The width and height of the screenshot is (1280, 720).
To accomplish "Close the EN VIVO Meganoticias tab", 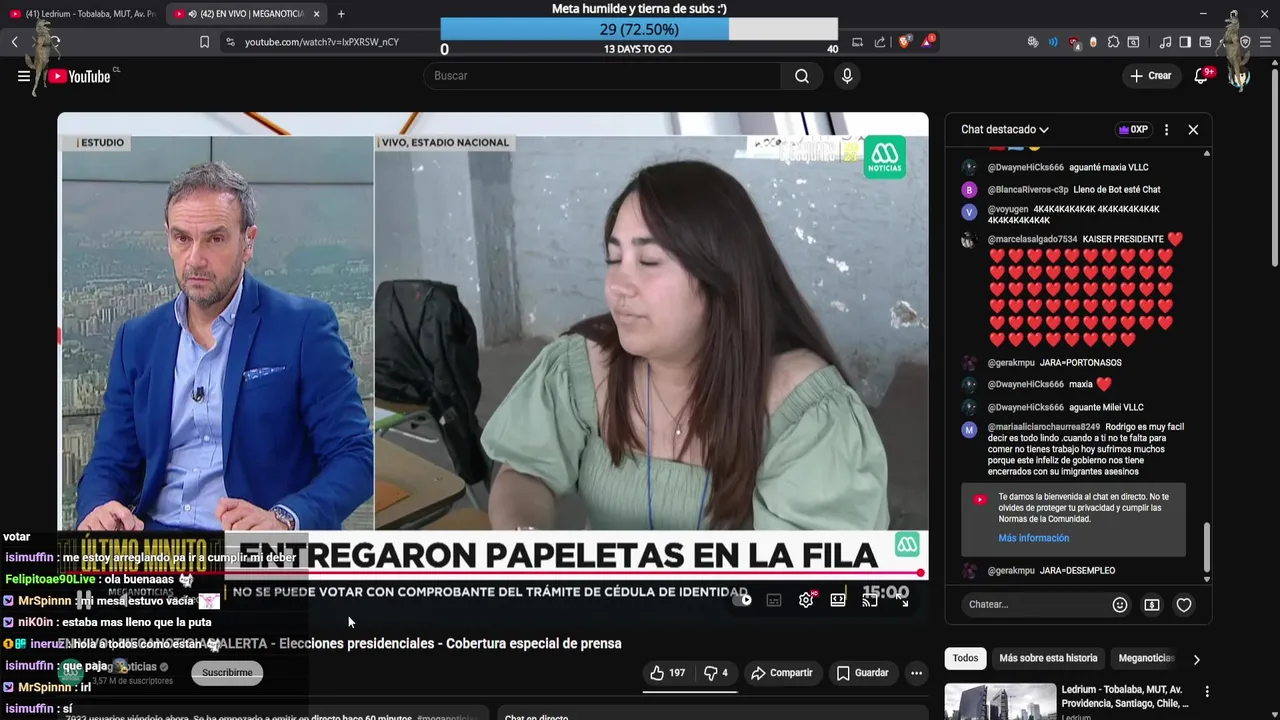I will click(x=316, y=14).
